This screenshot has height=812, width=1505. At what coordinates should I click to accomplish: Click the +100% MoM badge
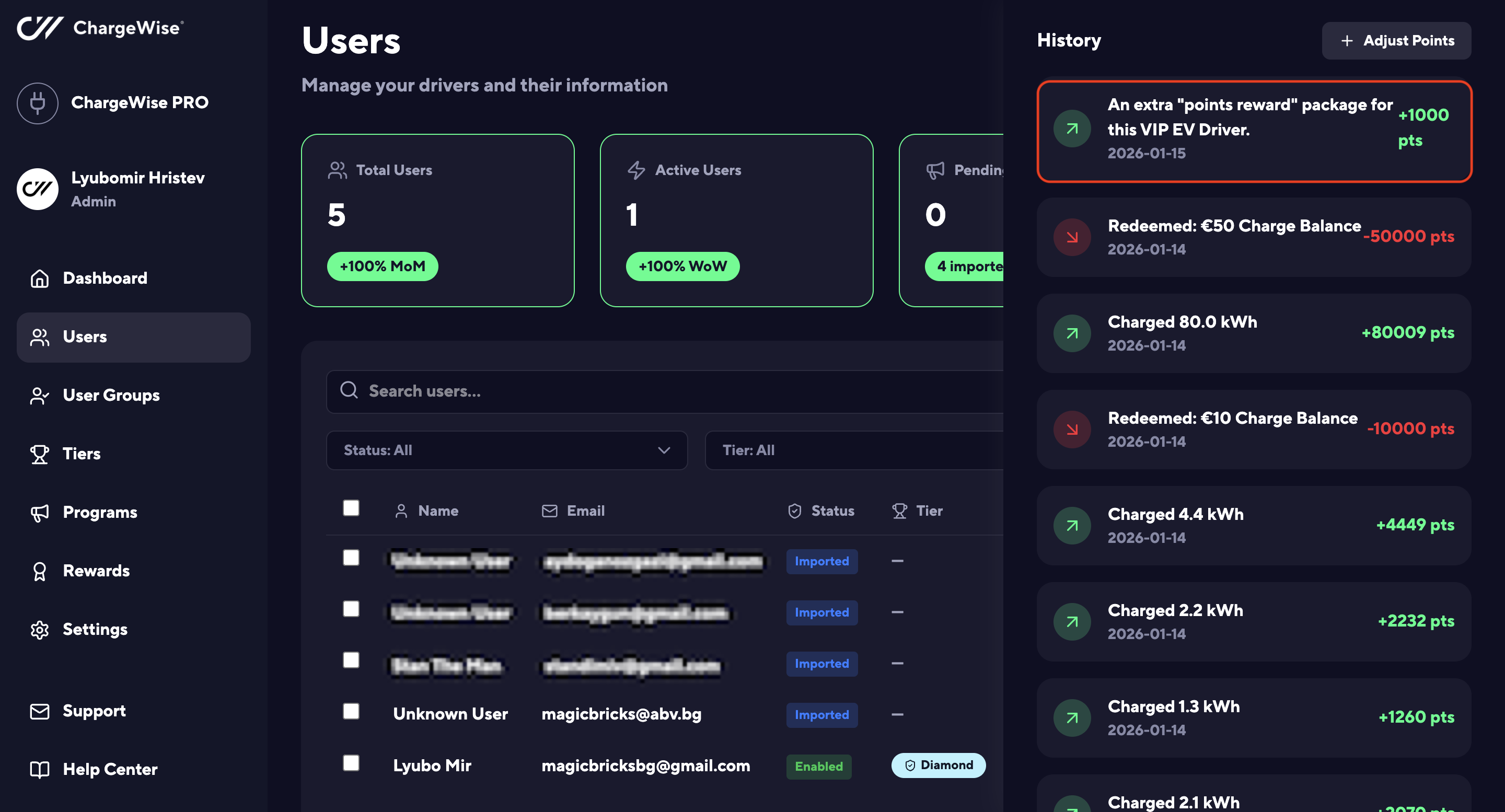click(x=382, y=266)
